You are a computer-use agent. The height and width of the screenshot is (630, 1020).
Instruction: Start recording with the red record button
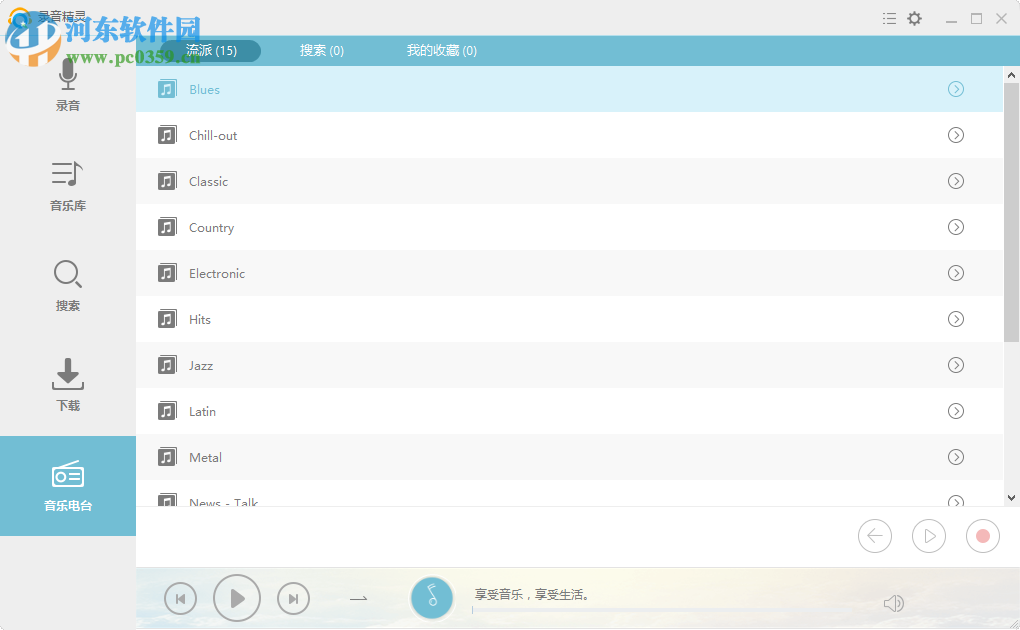(x=982, y=536)
